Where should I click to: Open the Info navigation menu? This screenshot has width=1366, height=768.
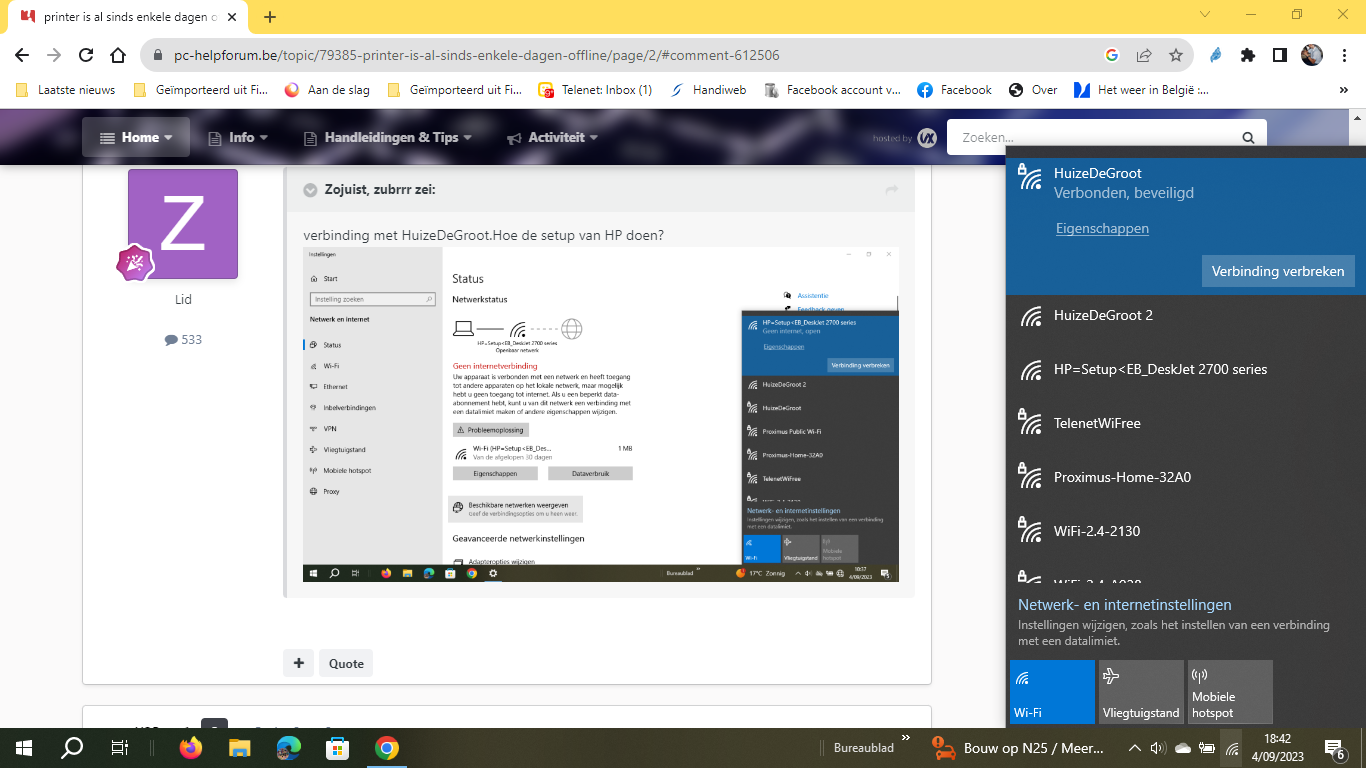click(x=238, y=137)
